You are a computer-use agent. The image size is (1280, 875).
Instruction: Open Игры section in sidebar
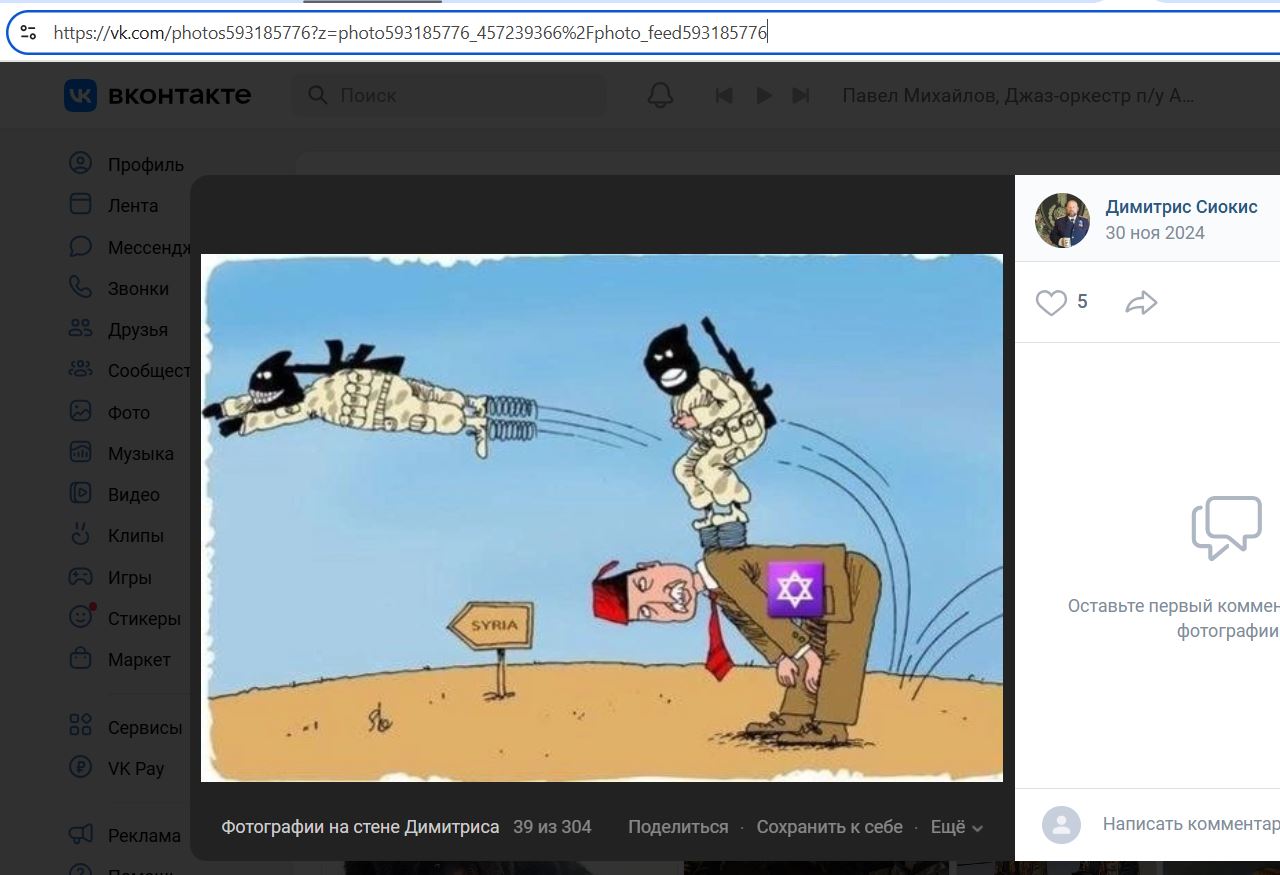(110, 577)
